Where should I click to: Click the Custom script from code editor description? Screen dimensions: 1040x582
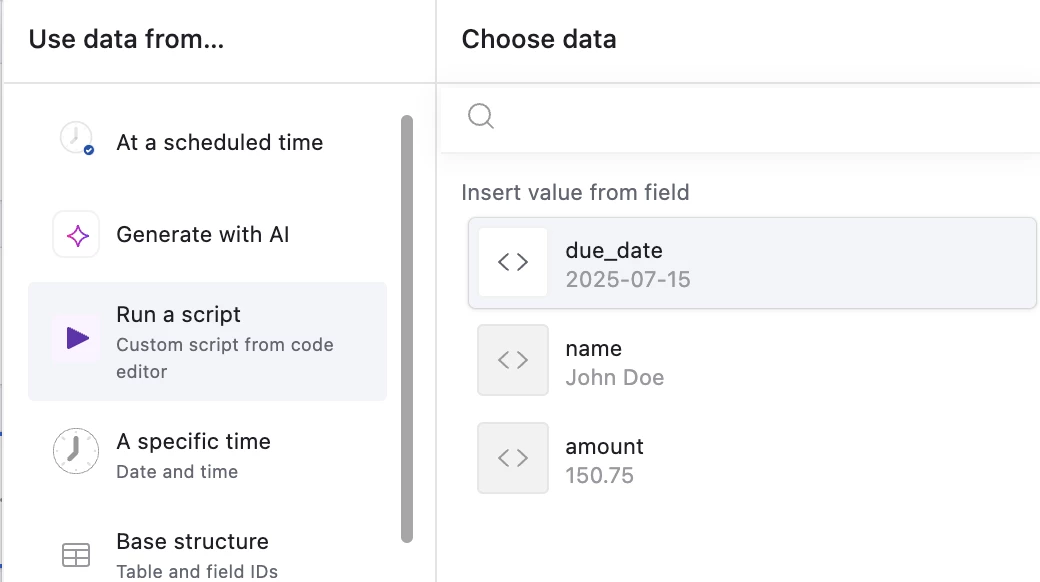(225, 358)
